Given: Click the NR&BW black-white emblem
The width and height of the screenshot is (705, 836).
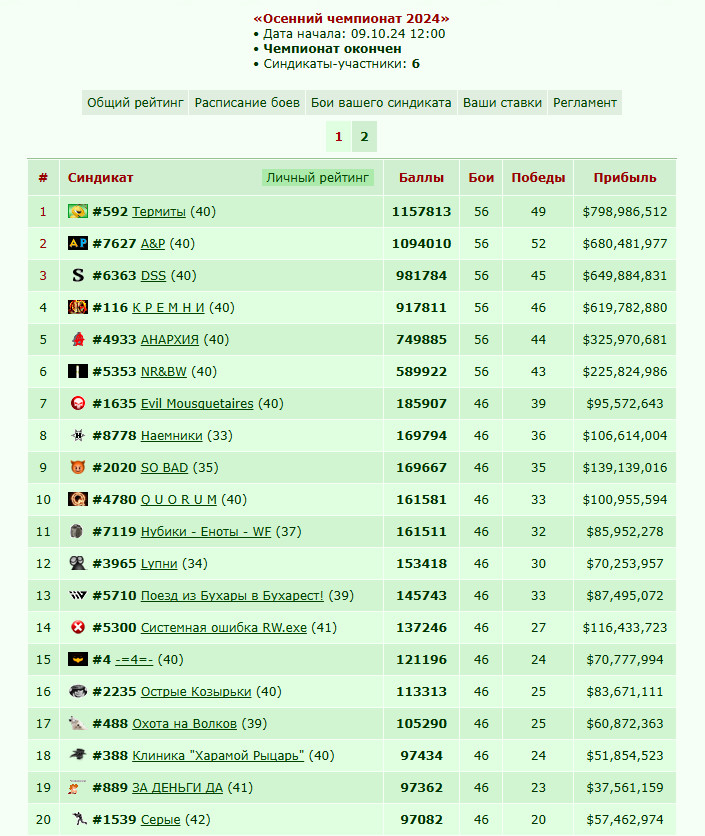Looking at the screenshot, I should tap(78, 372).
